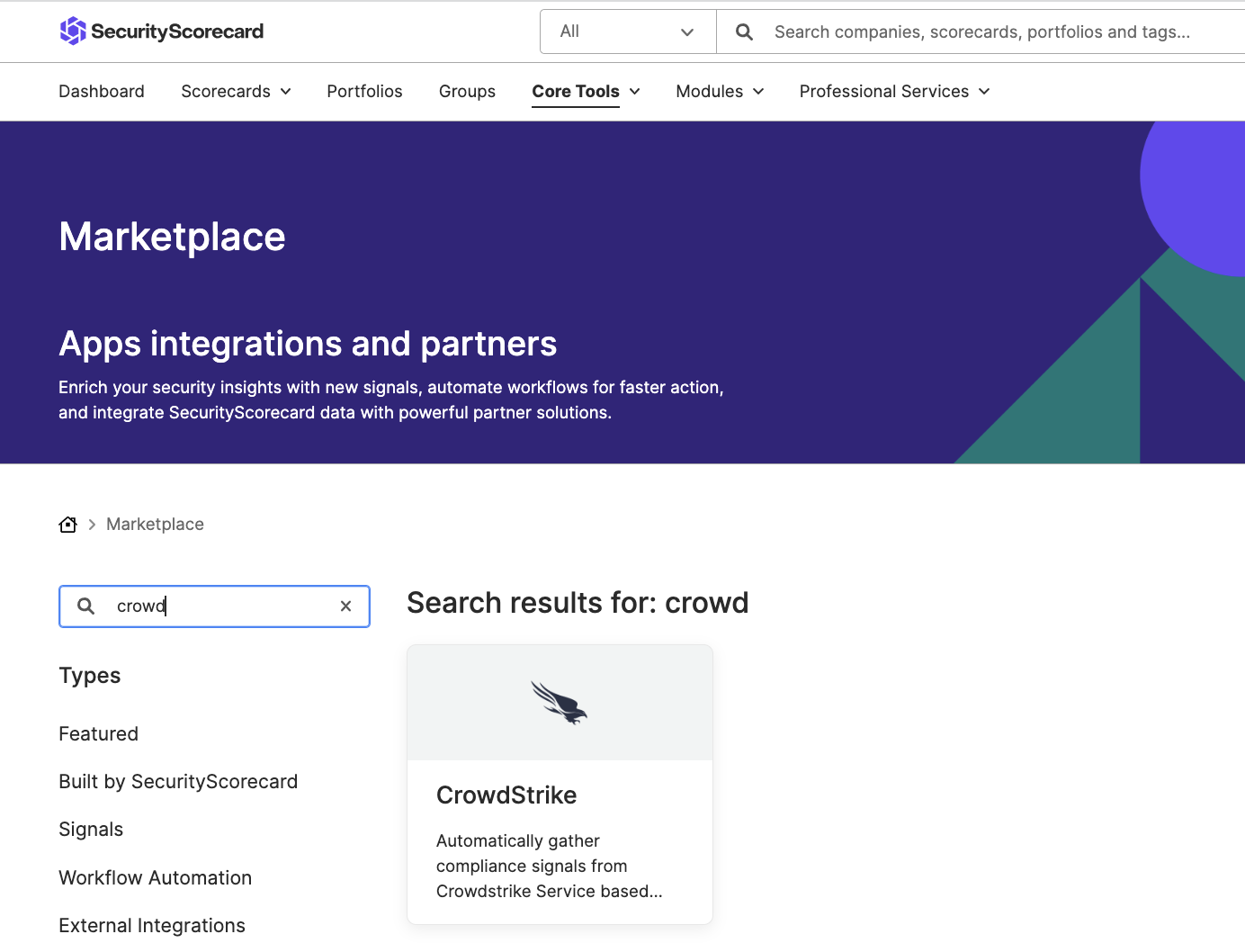Click the magnifying glass in the top search bar
1245x952 pixels.
click(743, 31)
